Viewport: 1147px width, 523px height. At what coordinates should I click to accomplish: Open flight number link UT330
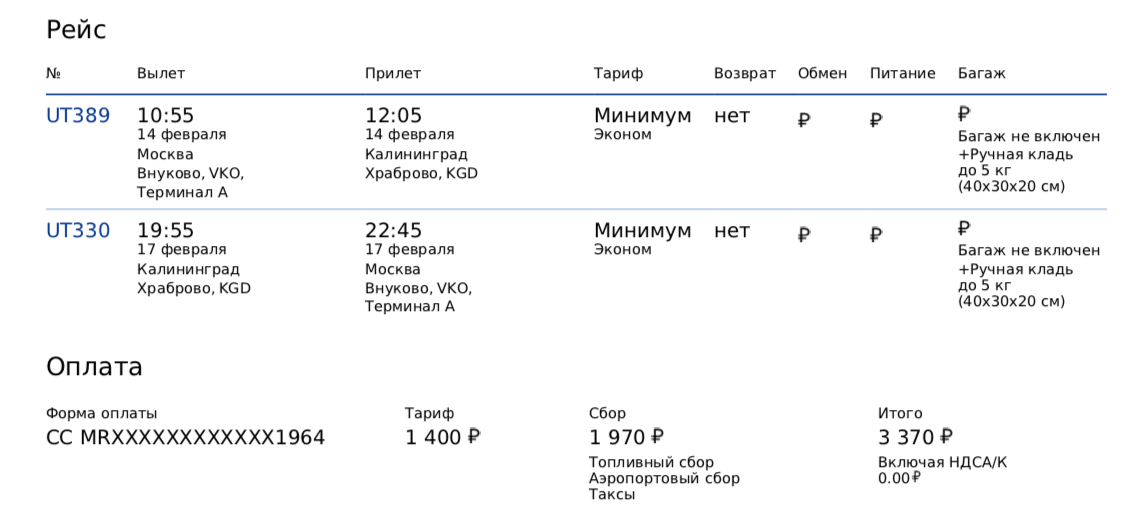pos(78,231)
